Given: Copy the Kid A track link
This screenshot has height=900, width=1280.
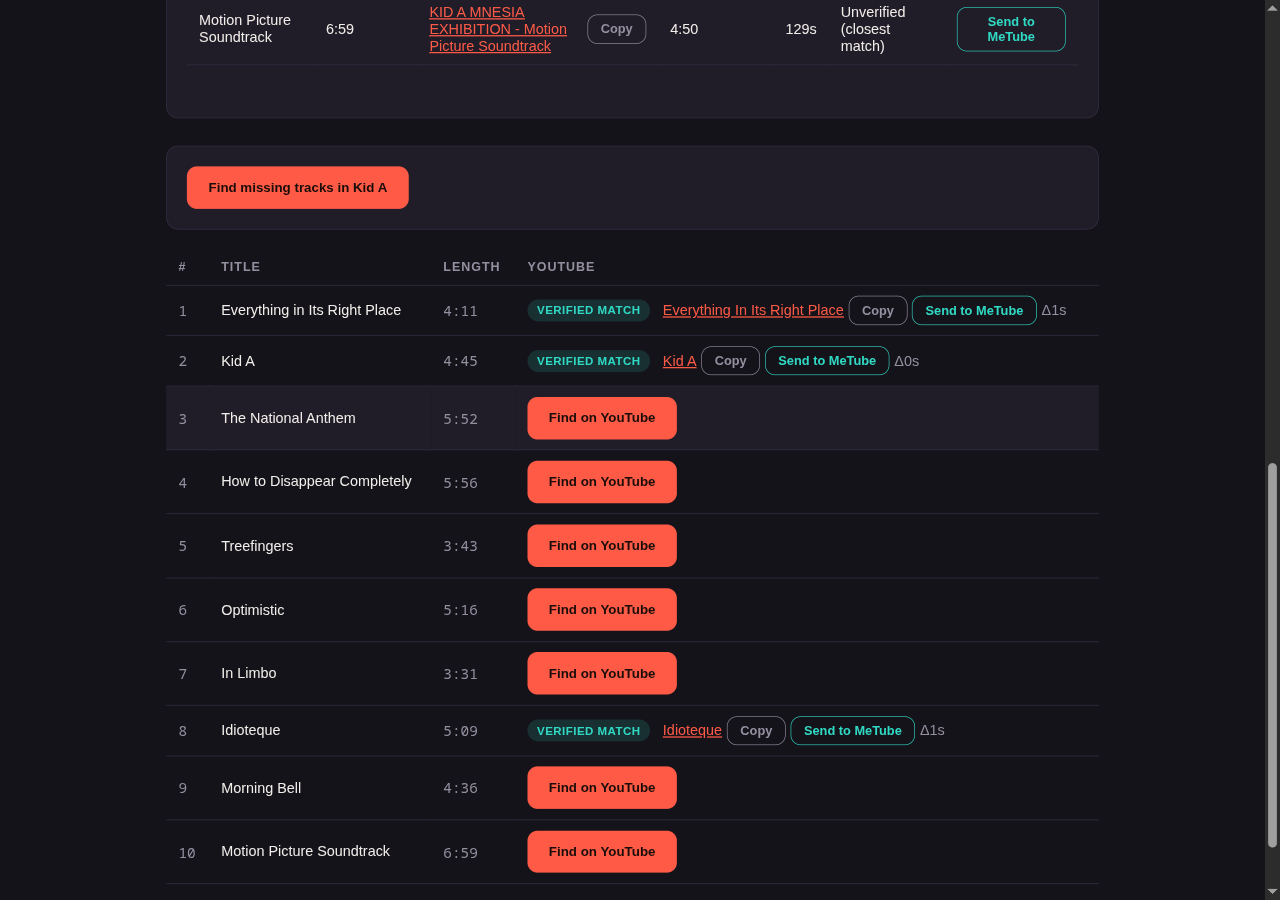Looking at the screenshot, I should coord(730,361).
